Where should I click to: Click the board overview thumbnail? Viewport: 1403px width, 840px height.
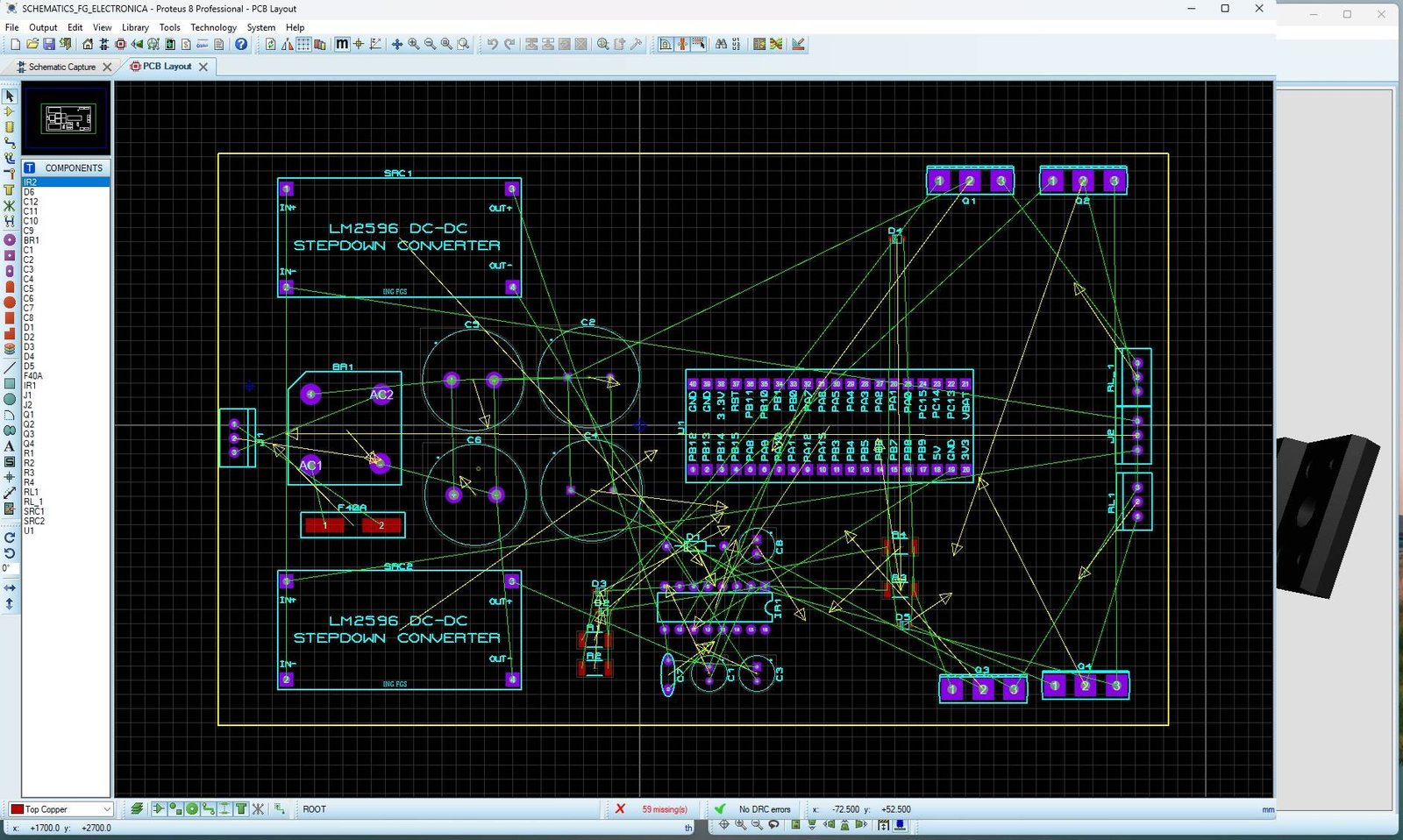pyautogui.click(x=68, y=118)
